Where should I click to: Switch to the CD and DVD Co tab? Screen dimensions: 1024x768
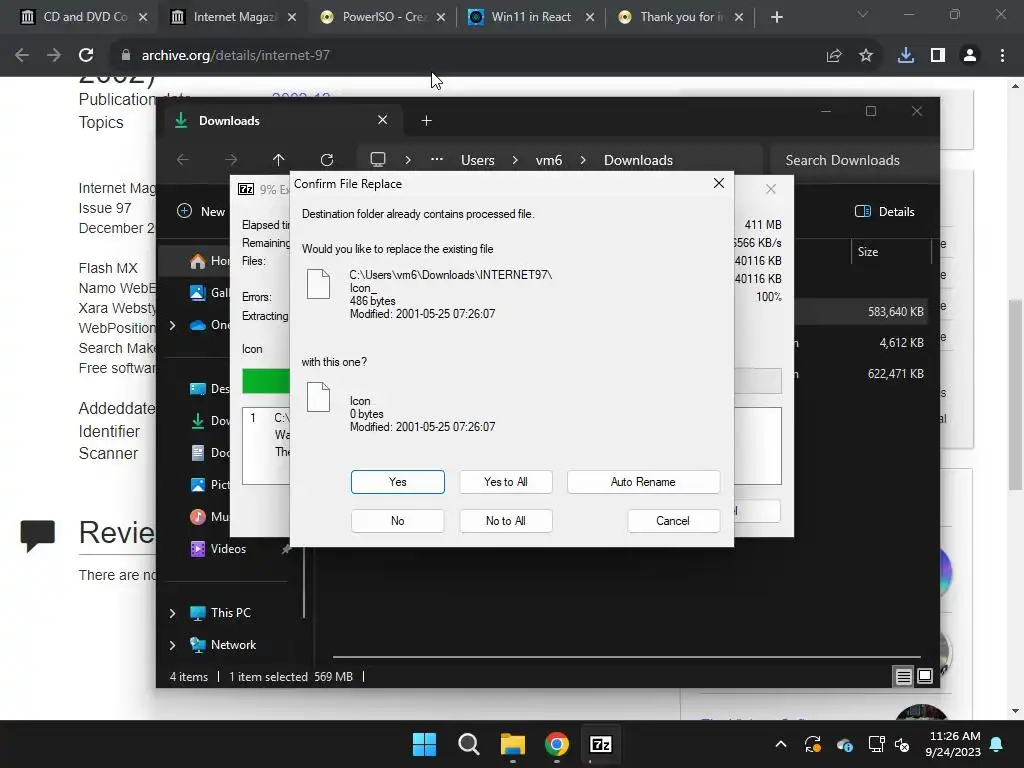pyautogui.click(x=83, y=17)
